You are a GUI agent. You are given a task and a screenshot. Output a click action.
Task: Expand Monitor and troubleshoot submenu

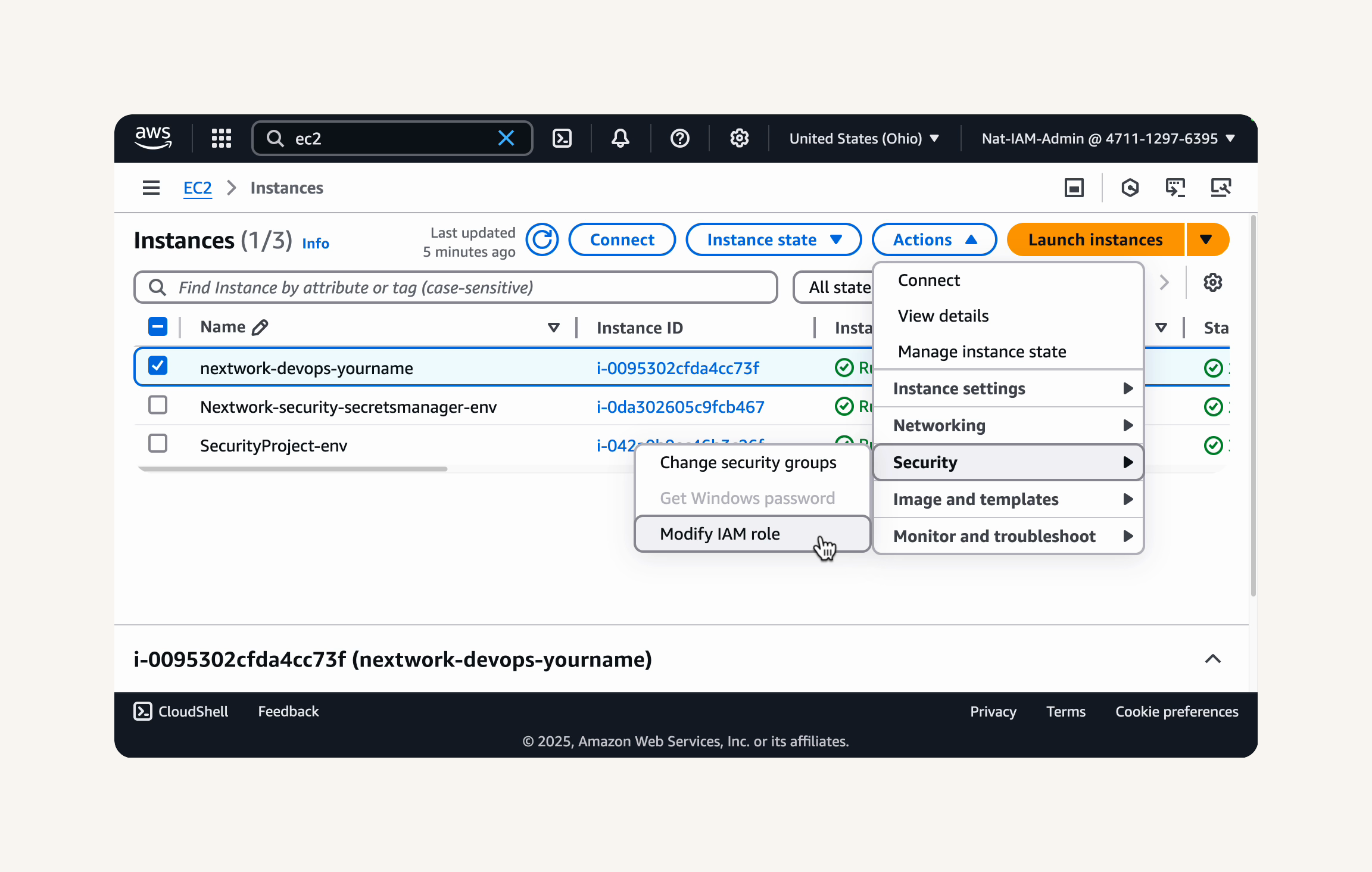[1008, 536]
